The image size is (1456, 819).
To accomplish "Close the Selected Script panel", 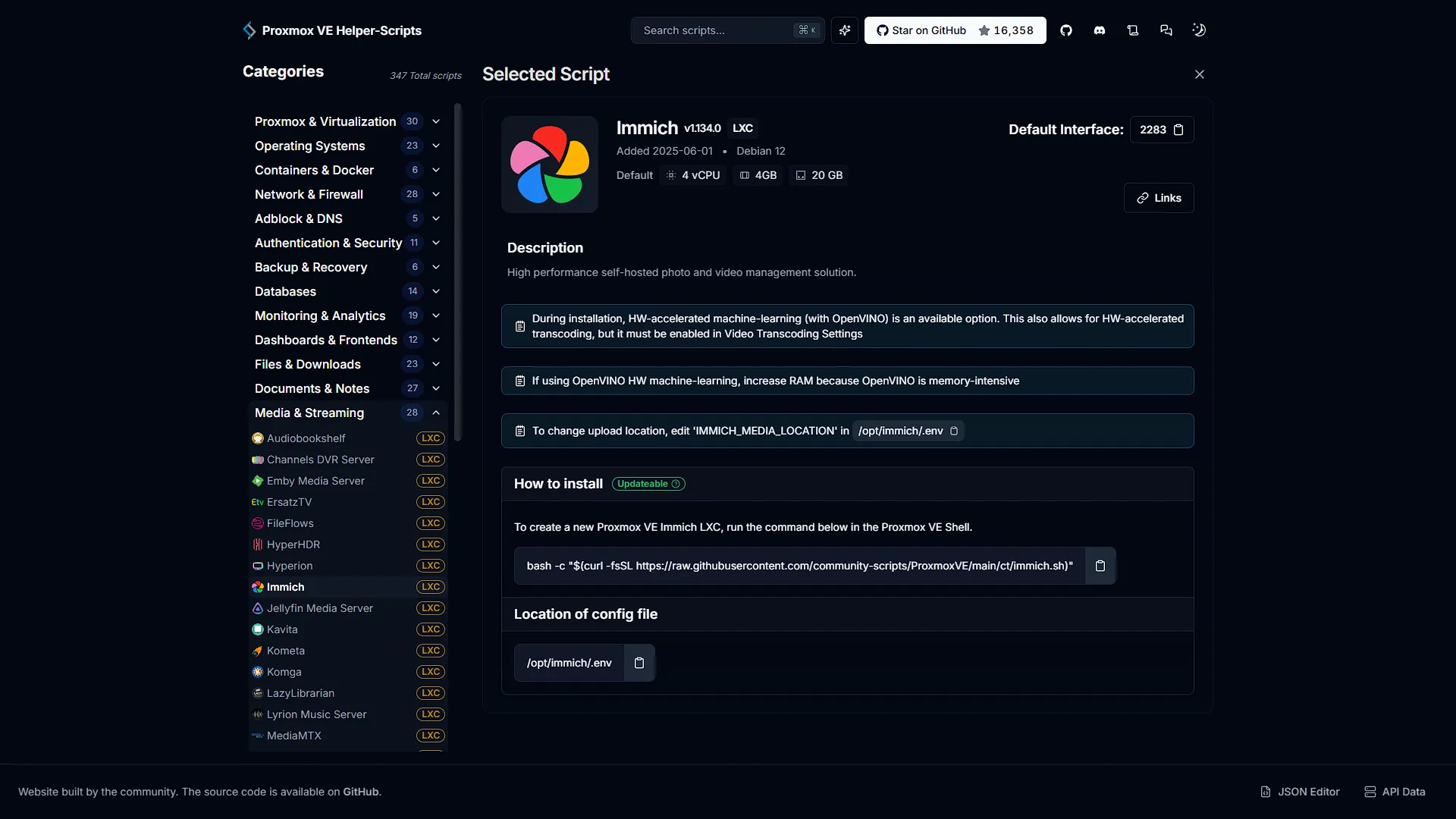I will [1200, 74].
